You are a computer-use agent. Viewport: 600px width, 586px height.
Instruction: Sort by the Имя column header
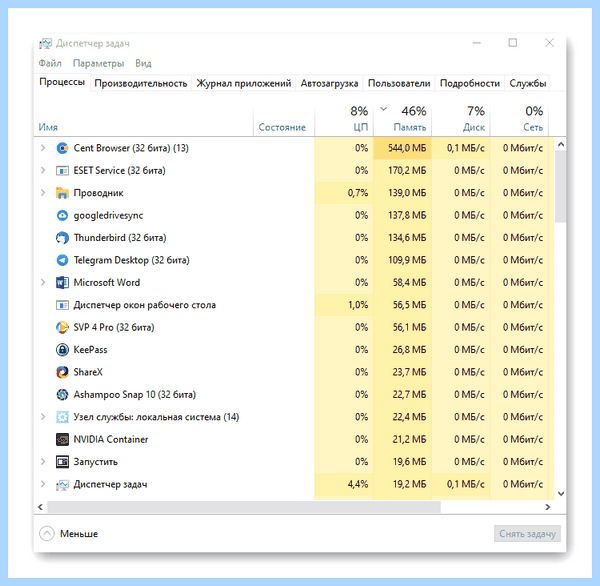tap(143, 119)
